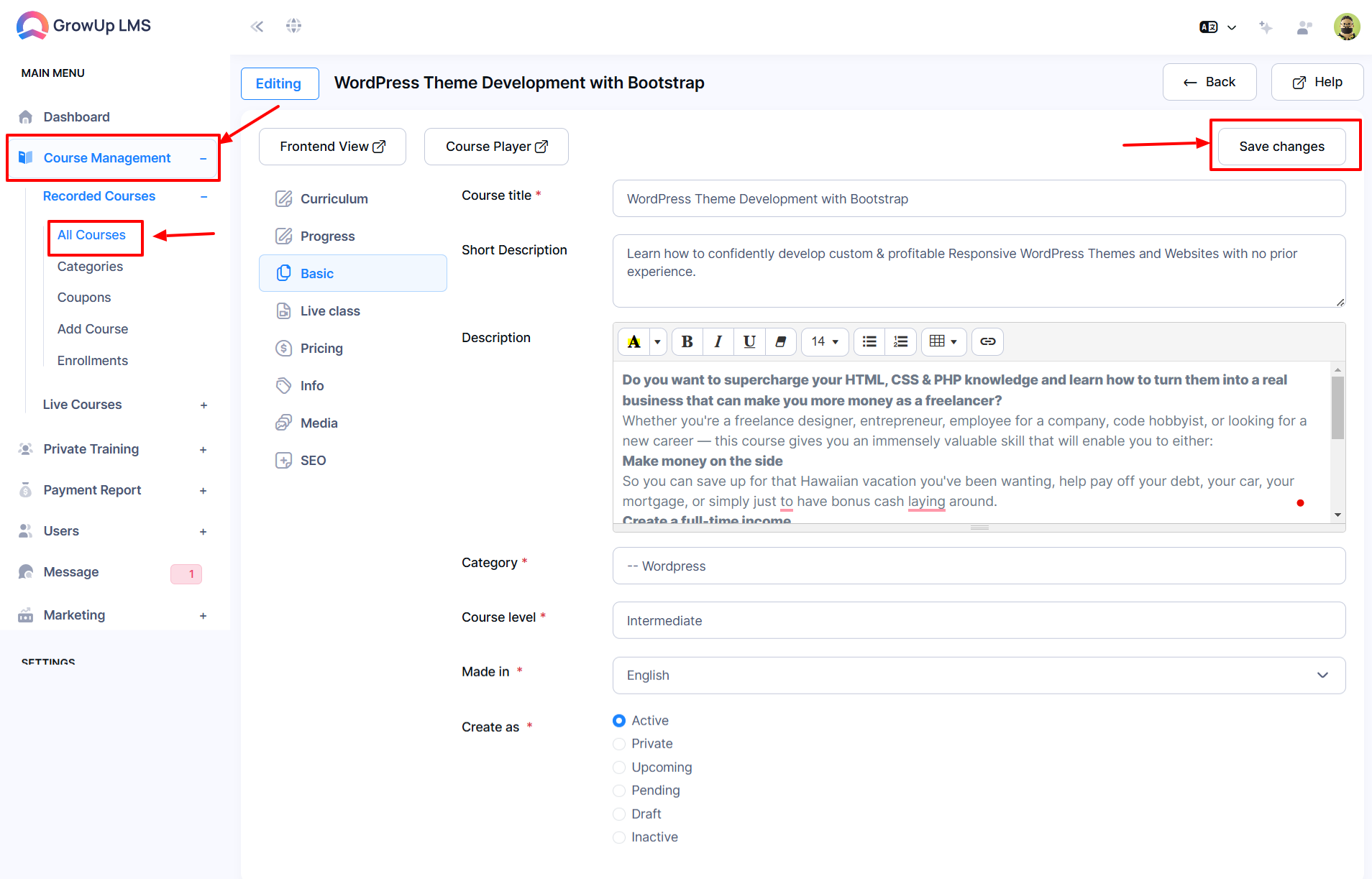1372x879 pixels.
Task: Open the Help link button
Action: [1317, 82]
